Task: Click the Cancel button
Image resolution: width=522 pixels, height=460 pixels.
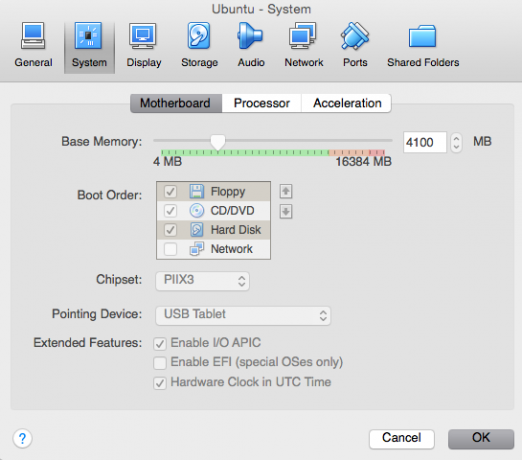Action: (402, 439)
